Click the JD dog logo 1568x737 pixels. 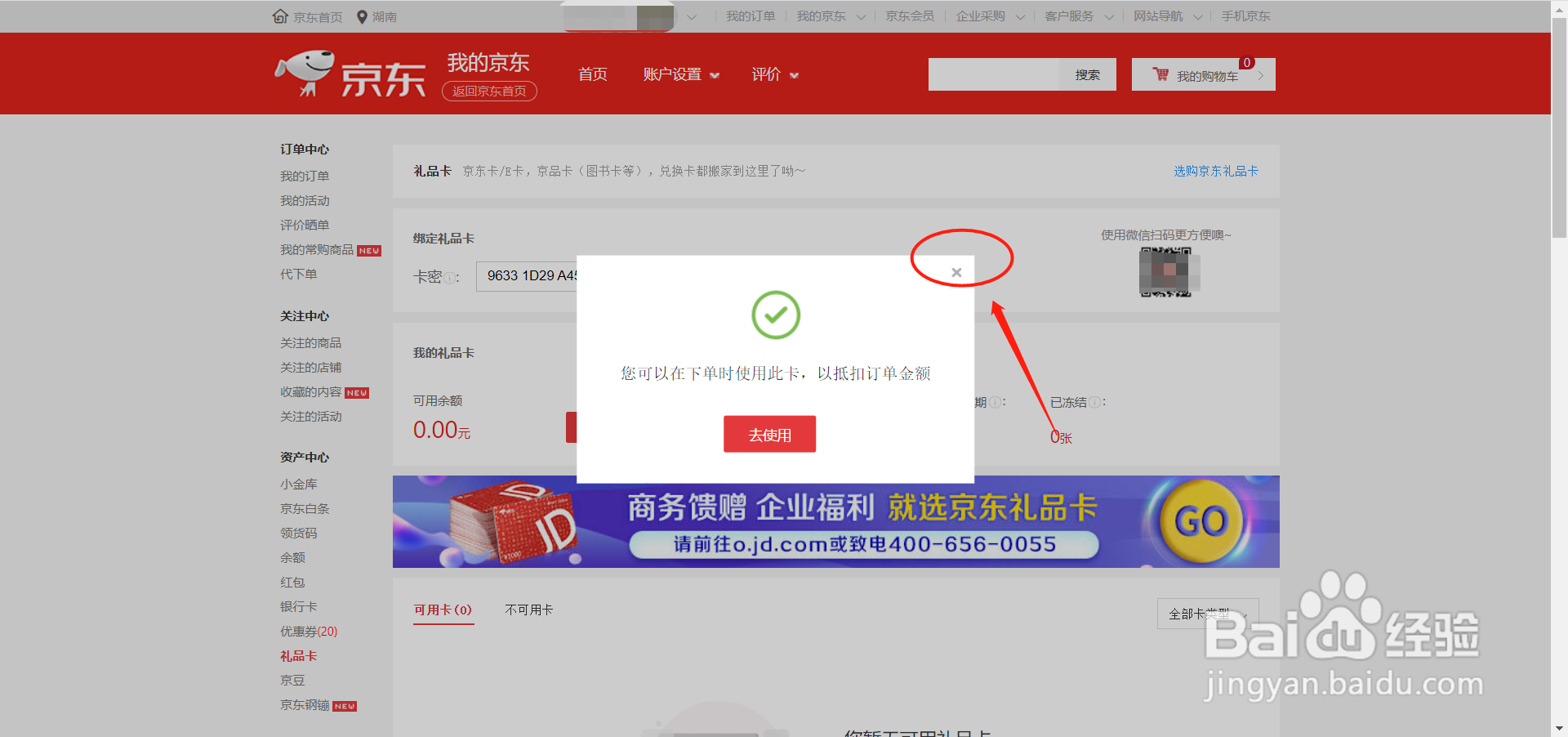point(305,74)
